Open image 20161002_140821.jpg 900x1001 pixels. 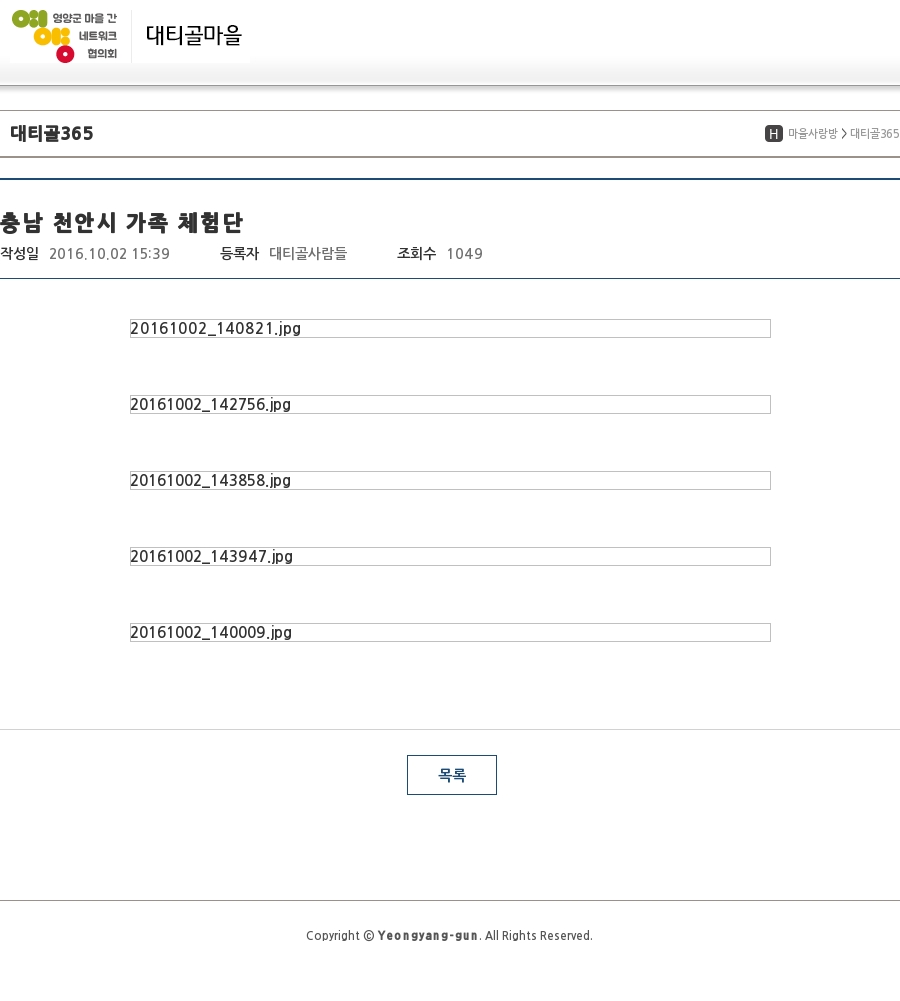(450, 328)
